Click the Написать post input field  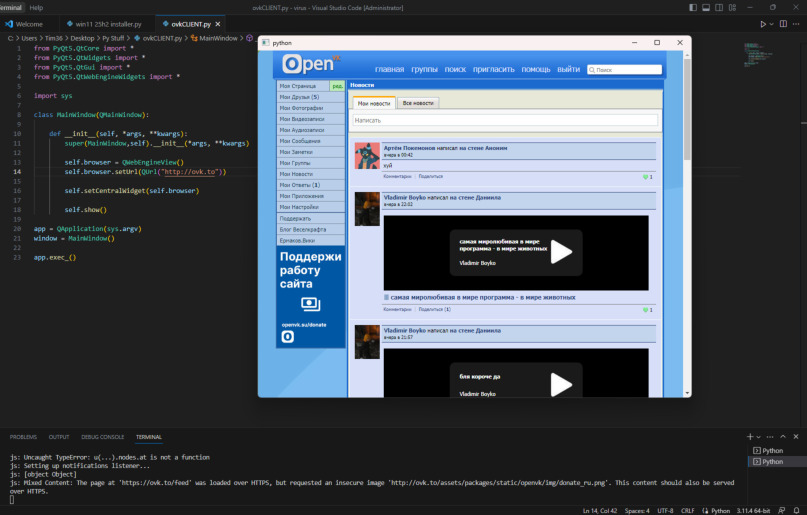click(x=504, y=120)
